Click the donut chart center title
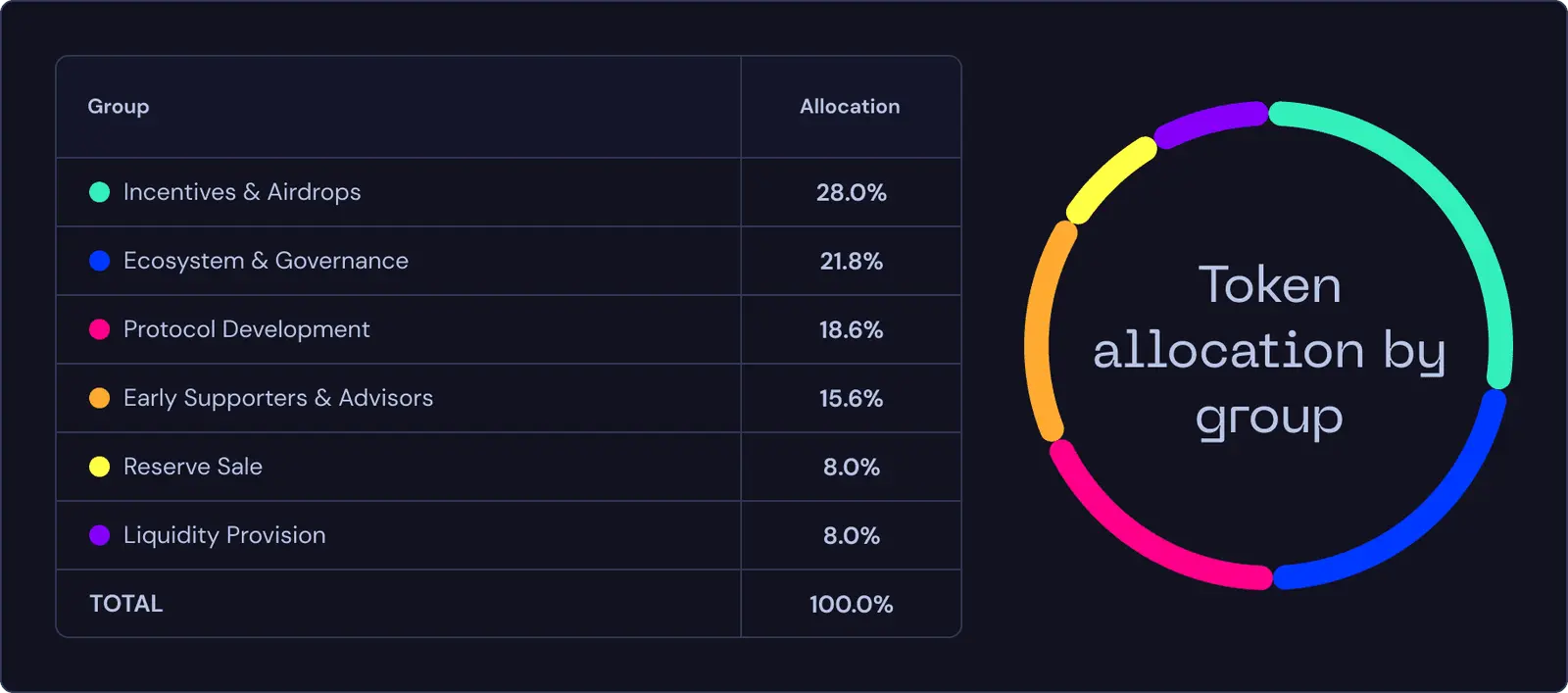Image resolution: width=1568 pixels, height=693 pixels. click(1269, 350)
